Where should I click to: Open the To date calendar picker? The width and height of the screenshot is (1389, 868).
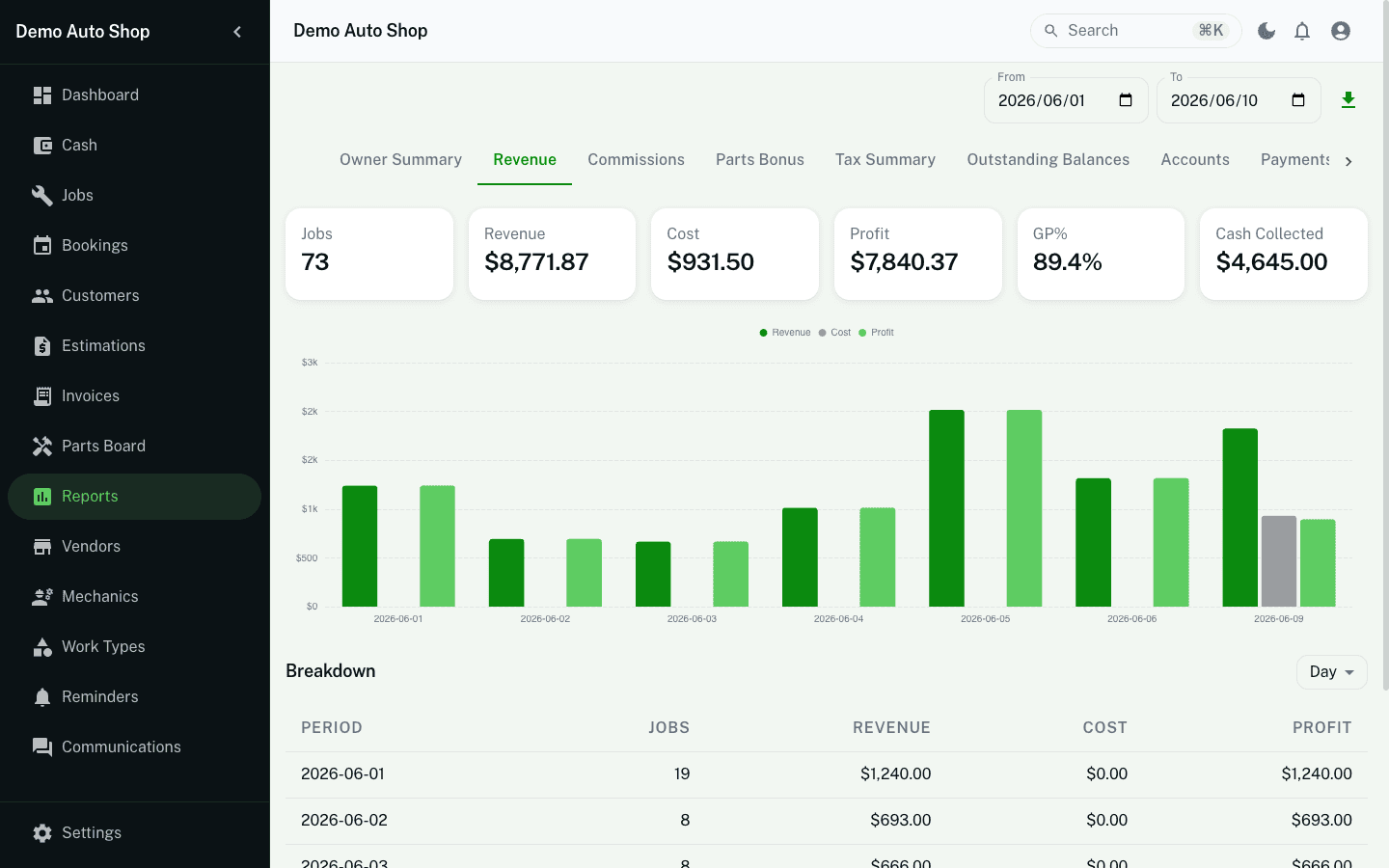click(x=1298, y=100)
